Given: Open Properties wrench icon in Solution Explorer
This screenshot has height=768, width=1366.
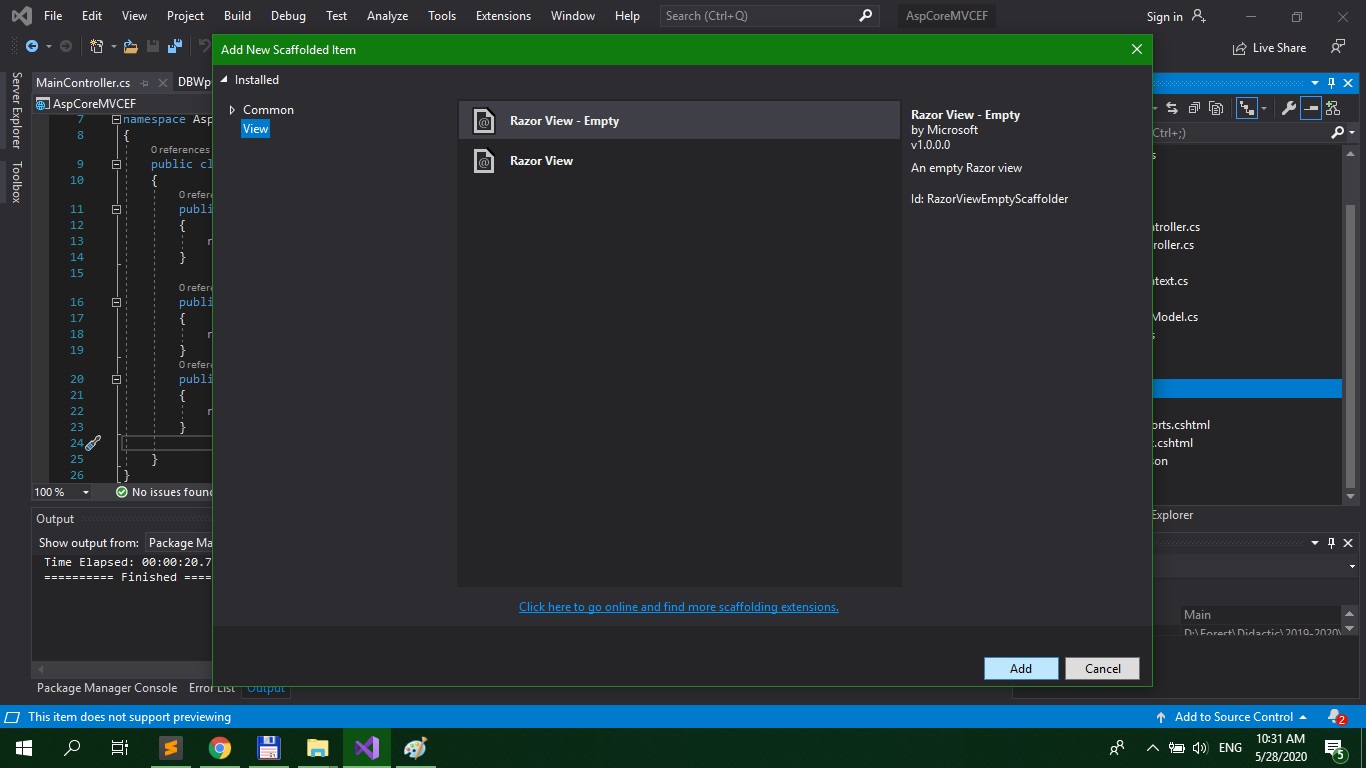Looking at the screenshot, I should [x=1289, y=108].
